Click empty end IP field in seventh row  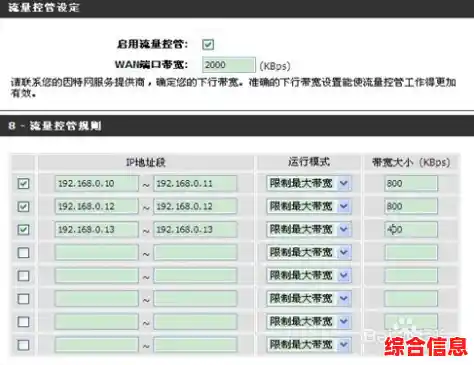(195, 321)
